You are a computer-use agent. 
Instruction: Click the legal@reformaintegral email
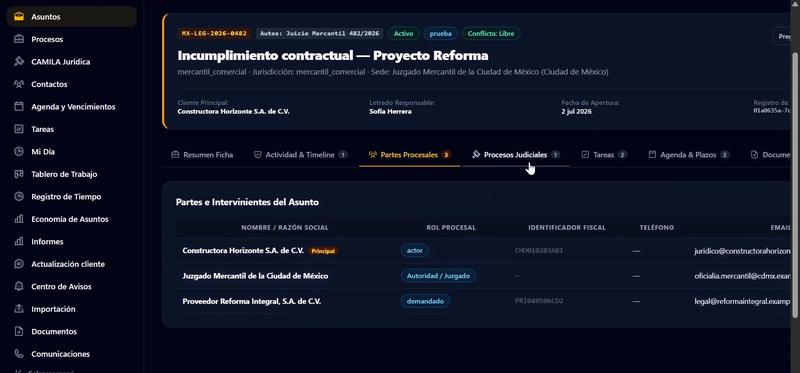point(742,301)
